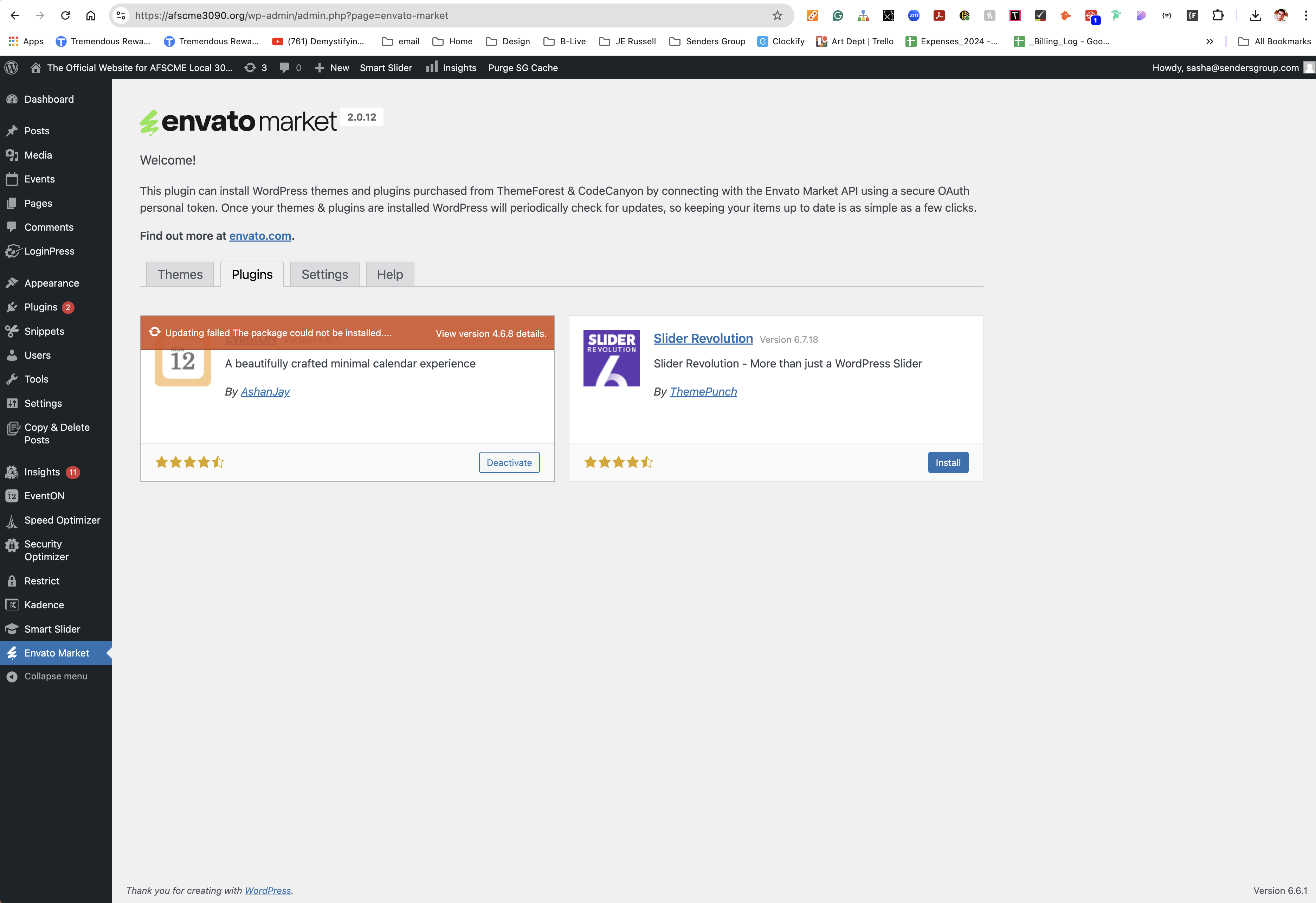Open the browser Downloads icon
The image size is (1316, 903).
tap(1256, 15)
